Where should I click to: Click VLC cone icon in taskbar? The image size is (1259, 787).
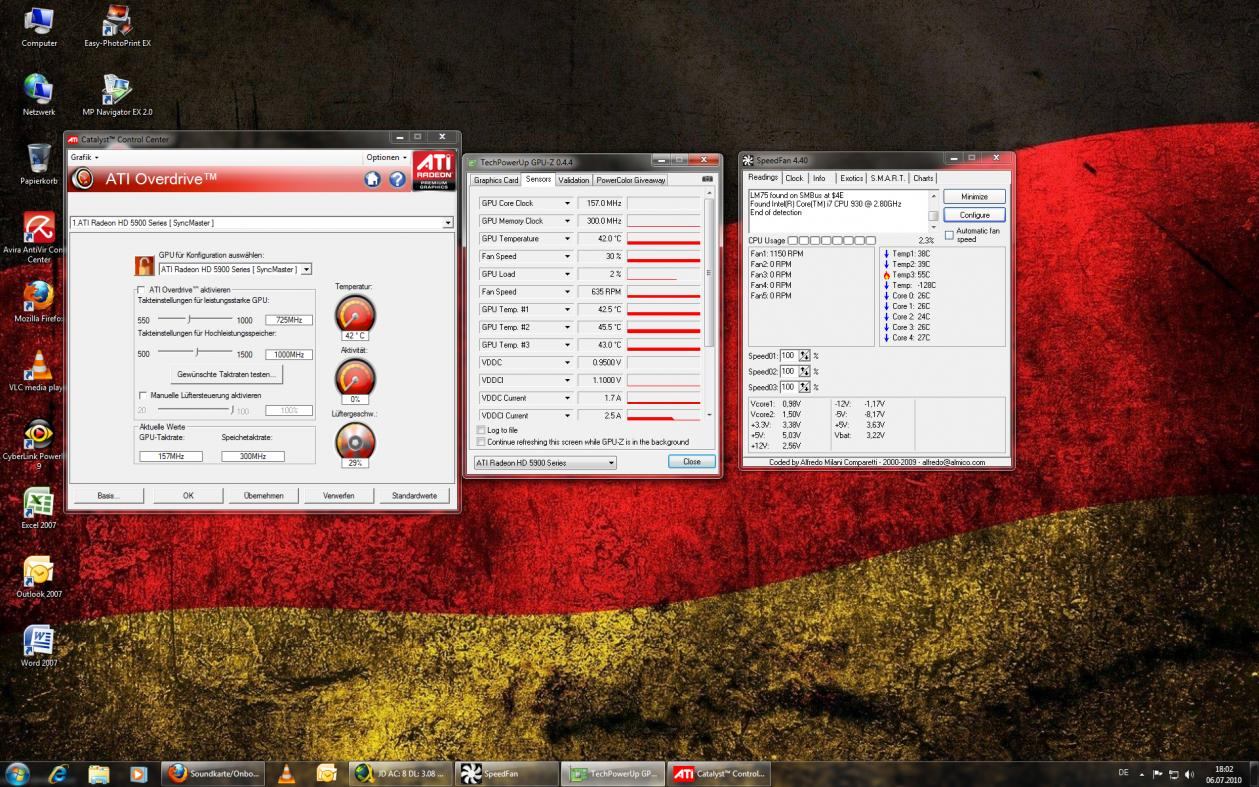pos(286,773)
